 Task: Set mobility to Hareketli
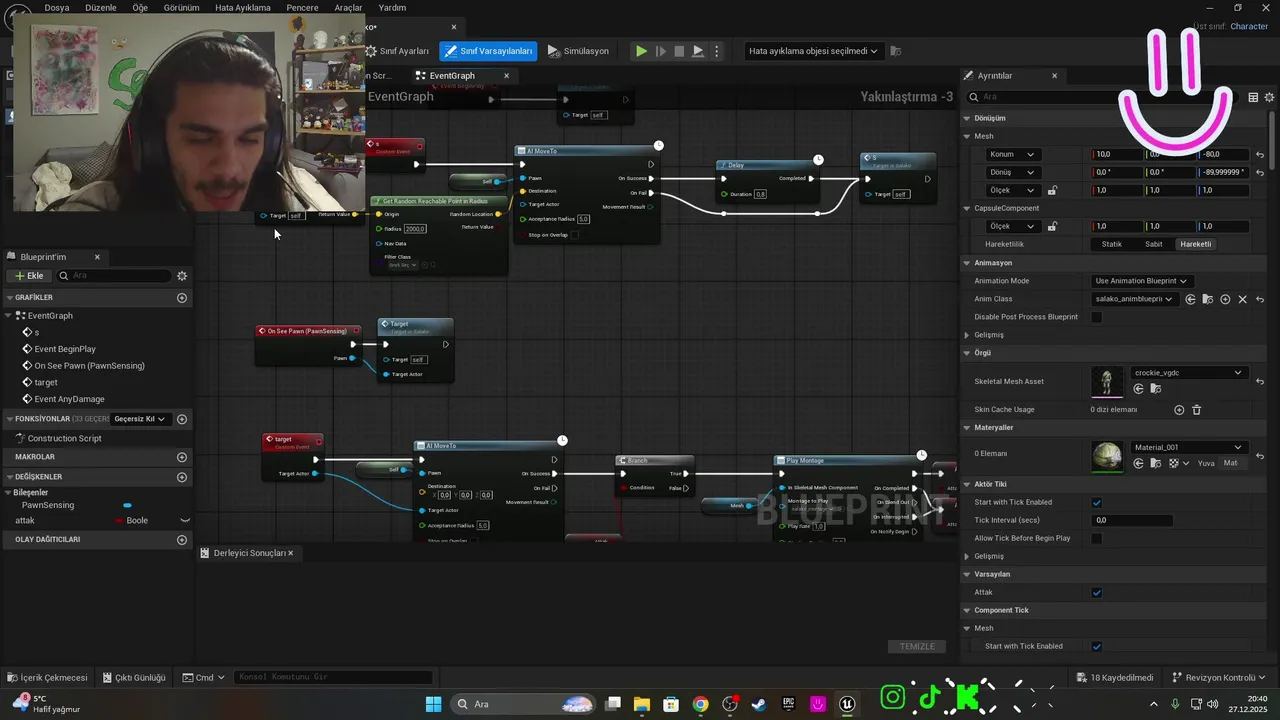pyautogui.click(x=1195, y=244)
